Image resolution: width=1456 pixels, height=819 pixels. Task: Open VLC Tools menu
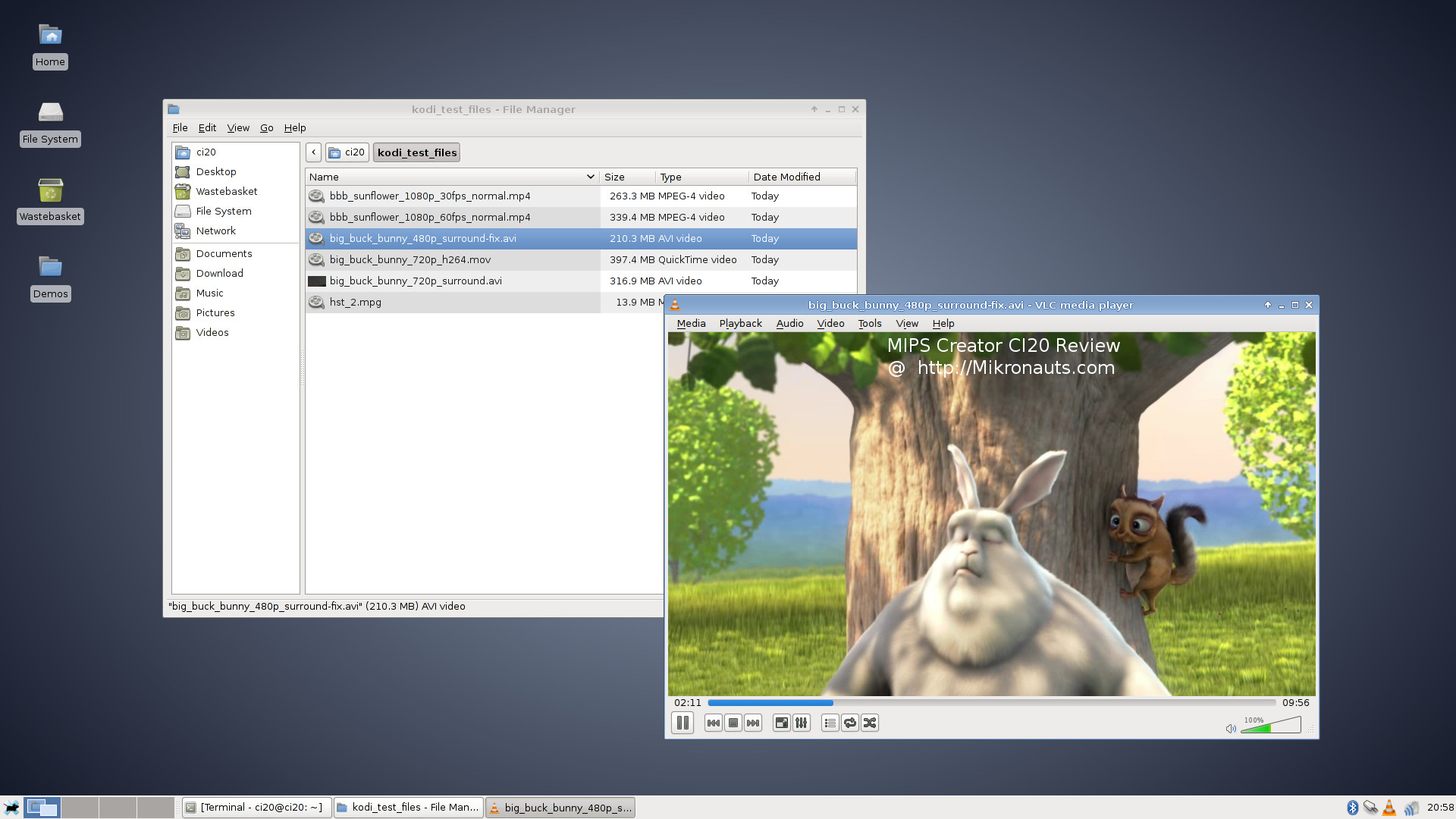click(870, 324)
